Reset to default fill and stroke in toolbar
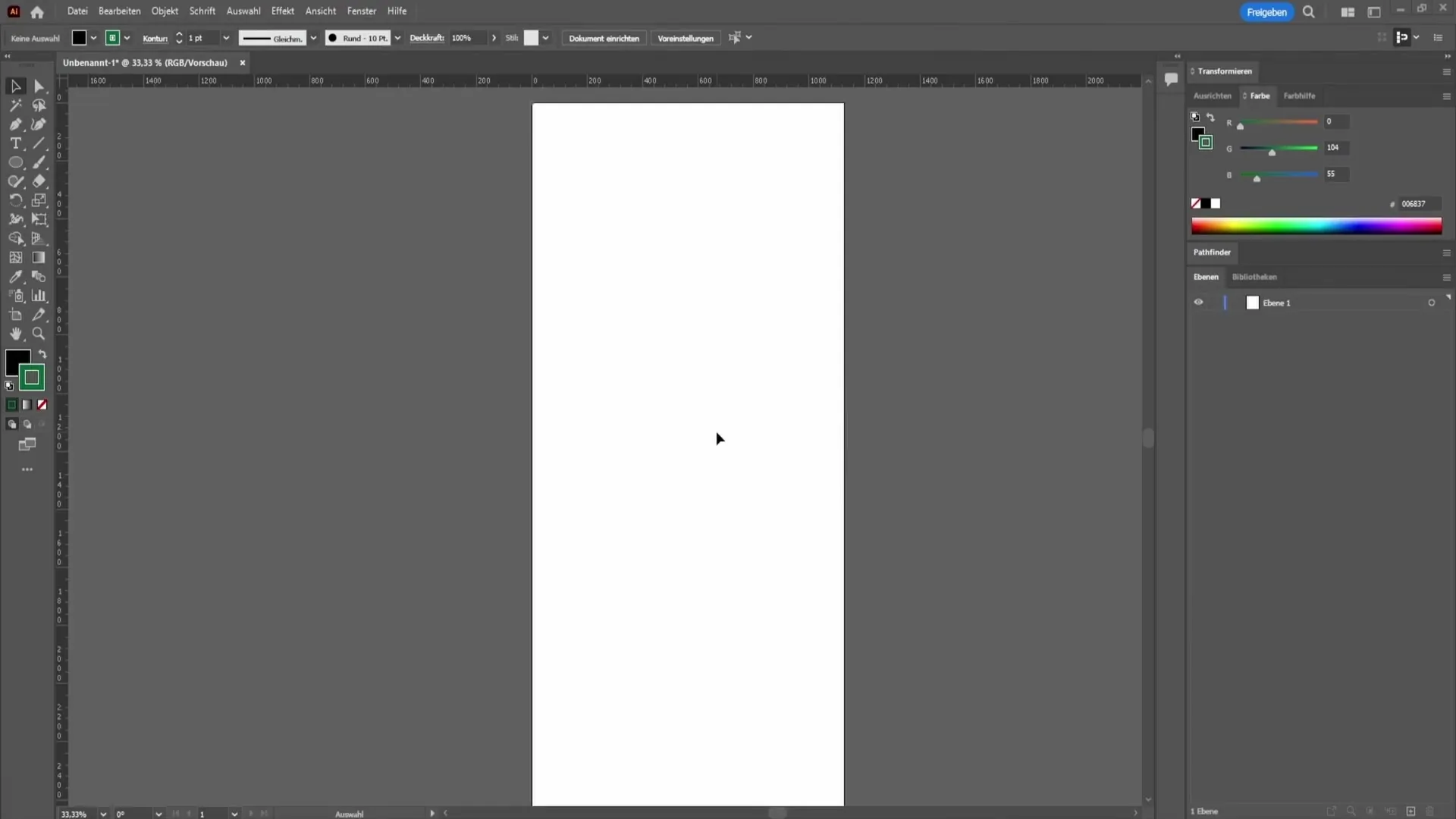This screenshot has width=1456, height=819. pyautogui.click(x=9, y=386)
